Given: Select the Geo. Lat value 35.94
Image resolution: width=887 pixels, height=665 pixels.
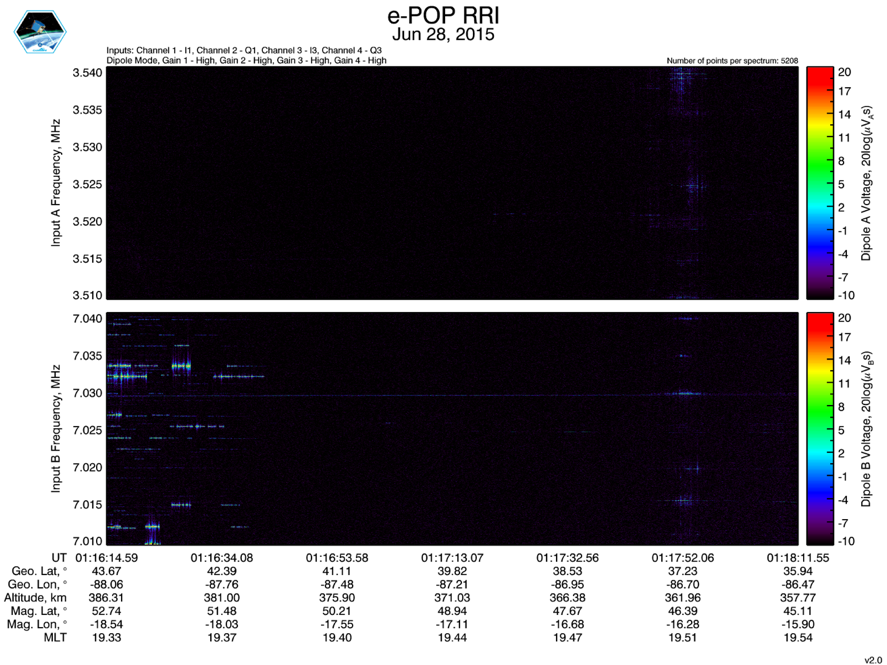Looking at the screenshot, I should click(796, 569).
